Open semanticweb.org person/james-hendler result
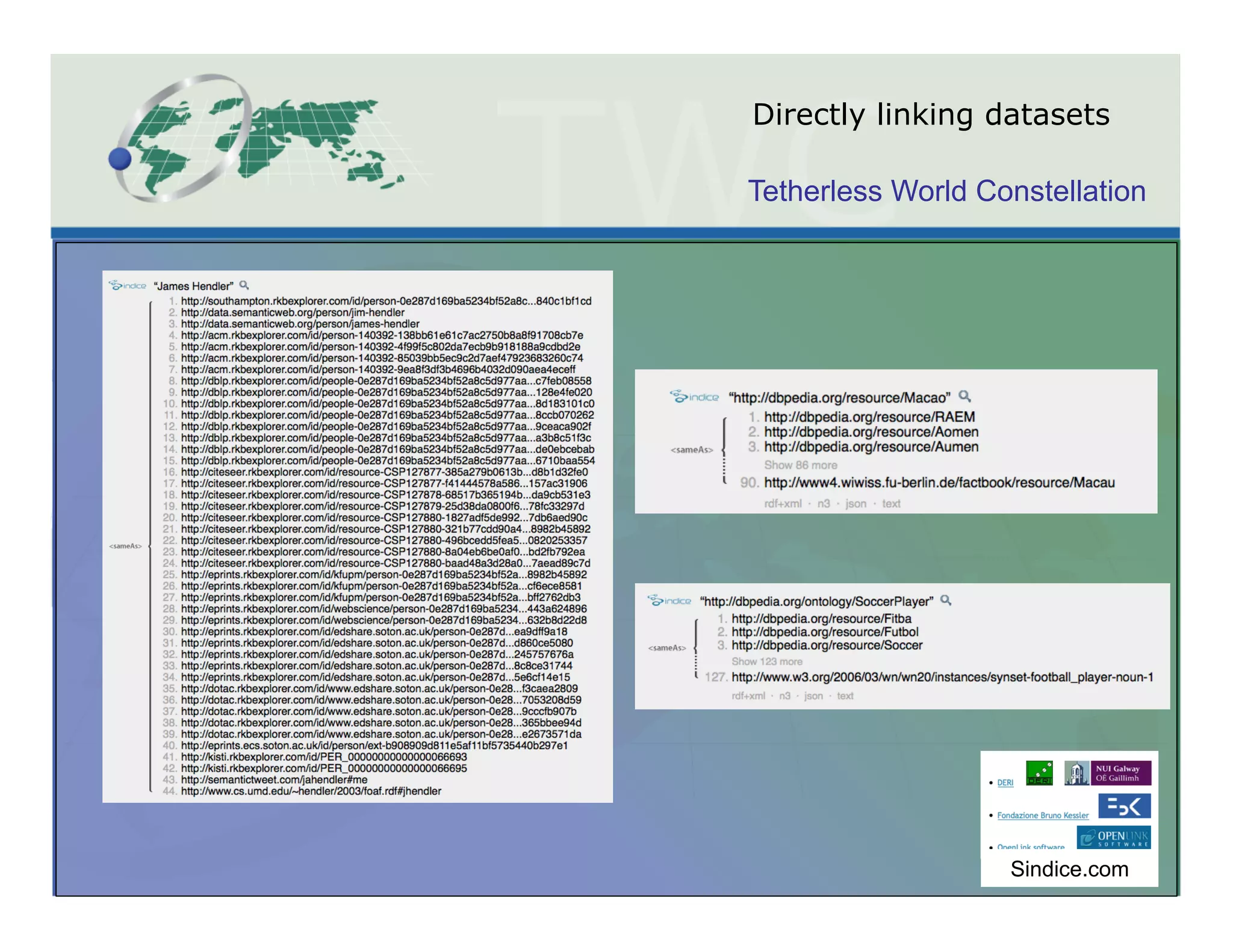The height and width of the screenshot is (952, 1233). [300, 324]
